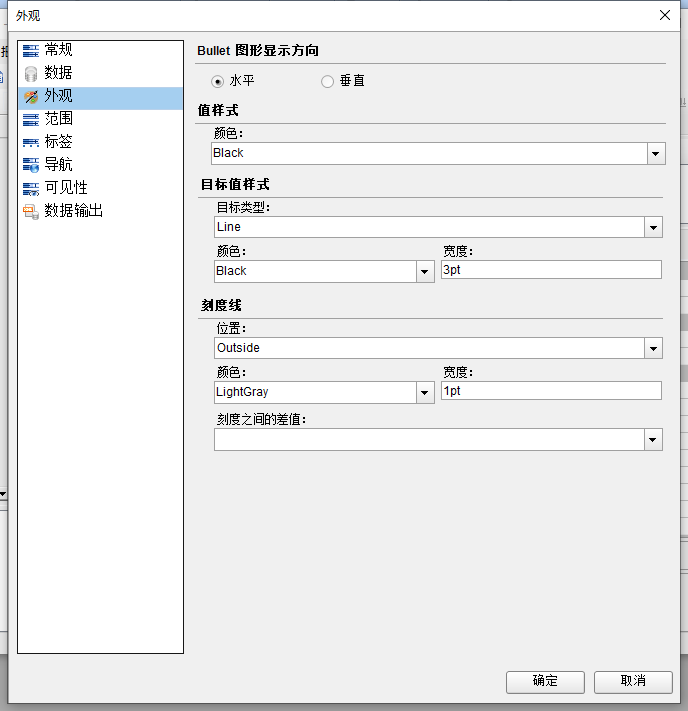Image resolution: width=688 pixels, height=711 pixels.
Task: Click the 可见性 icon in sidebar
Action: tap(31, 189)
